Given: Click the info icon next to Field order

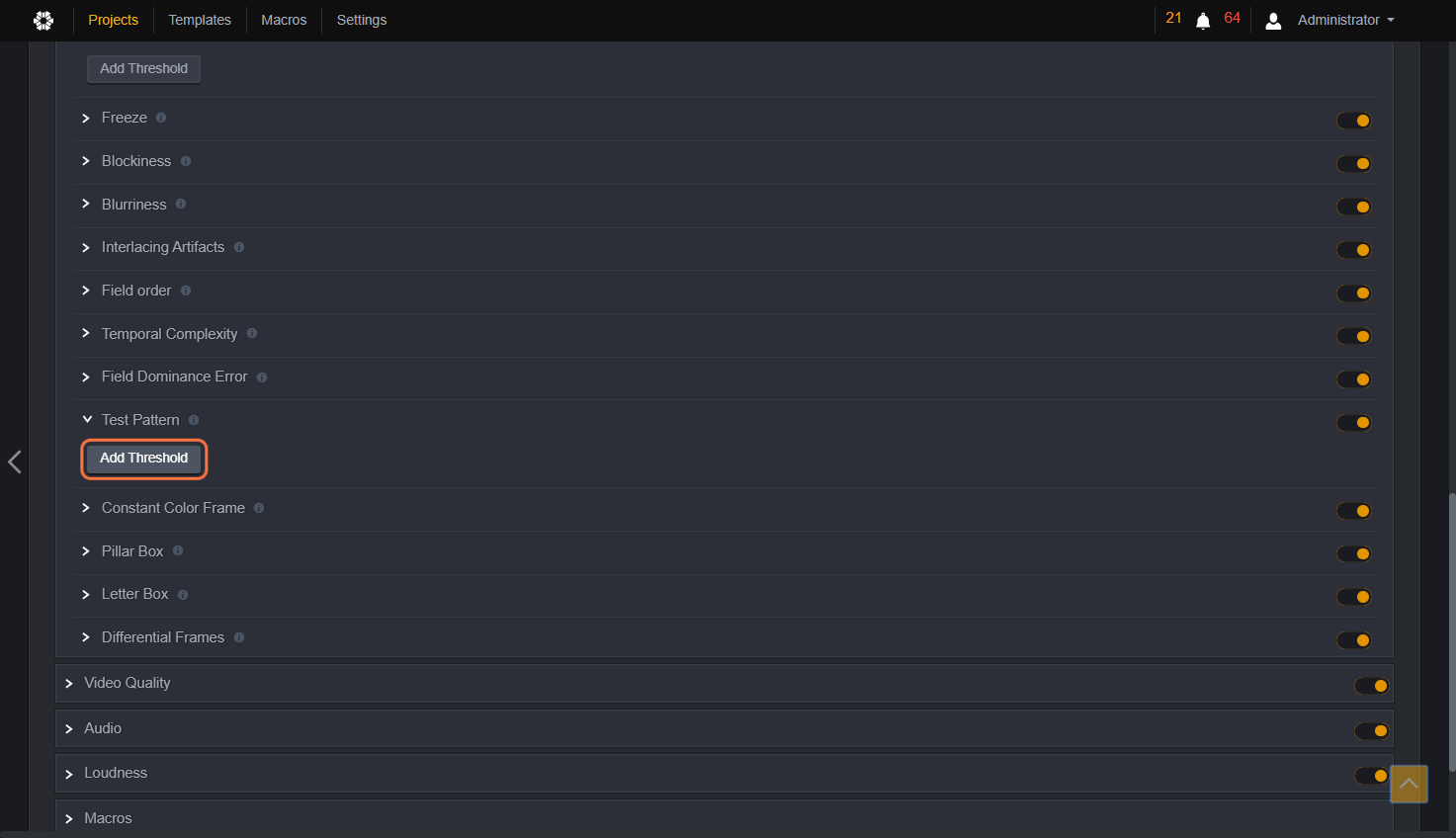Looking at the screenshot, I should coord(186,291).
